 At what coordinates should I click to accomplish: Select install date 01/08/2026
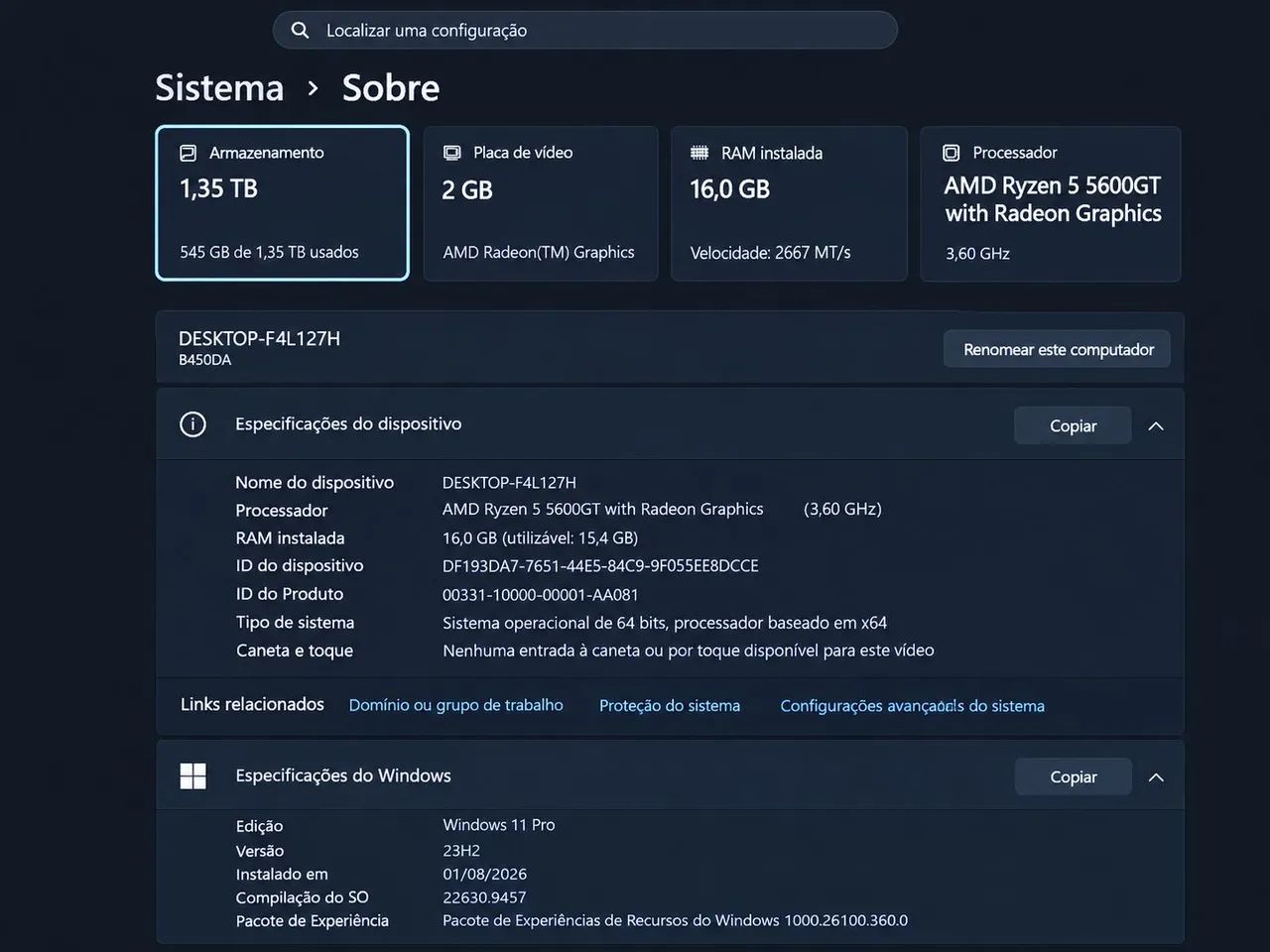485,875
